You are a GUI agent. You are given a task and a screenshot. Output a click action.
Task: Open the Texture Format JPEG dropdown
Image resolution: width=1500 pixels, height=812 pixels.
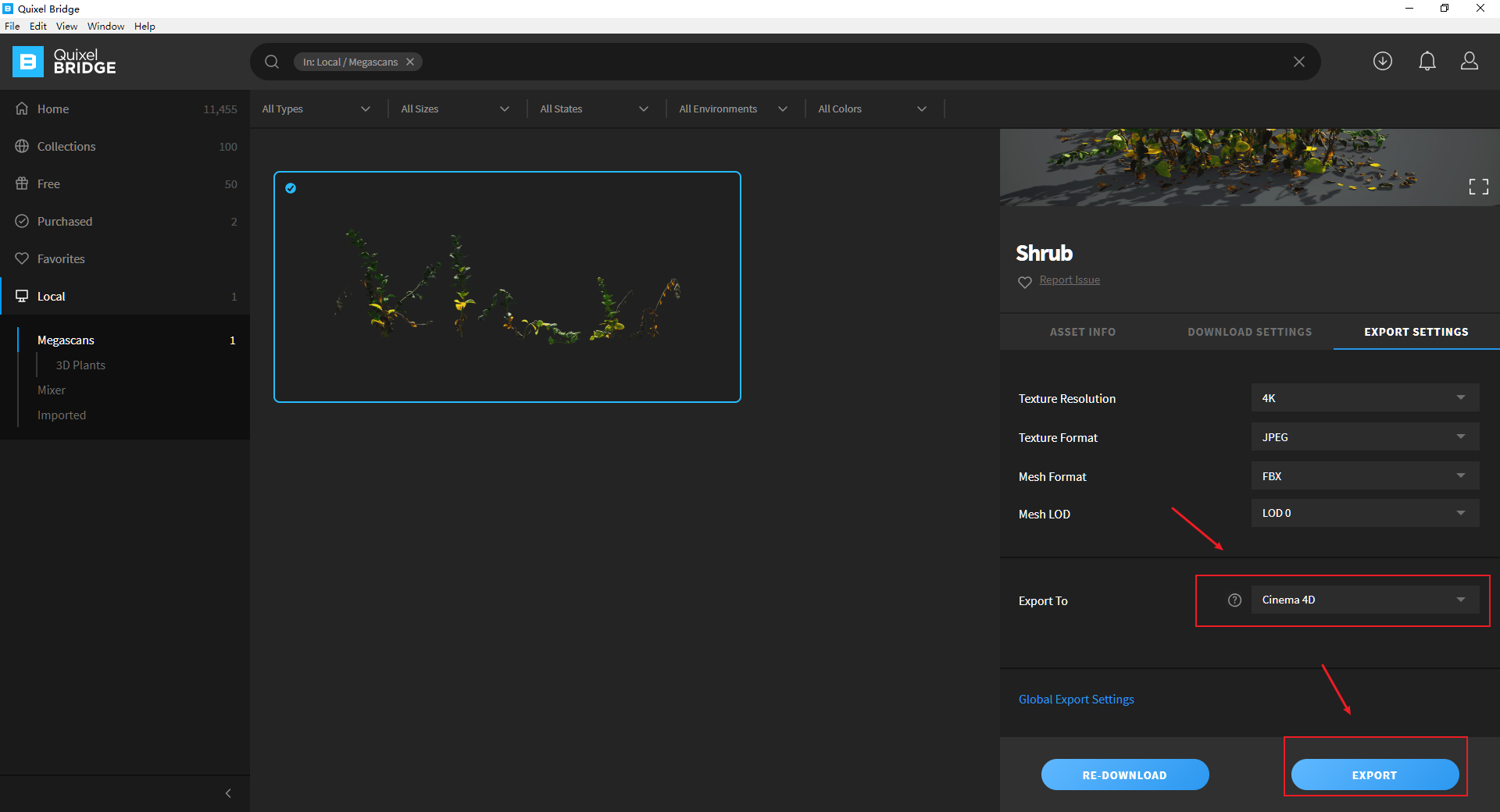coord(1365,436)
